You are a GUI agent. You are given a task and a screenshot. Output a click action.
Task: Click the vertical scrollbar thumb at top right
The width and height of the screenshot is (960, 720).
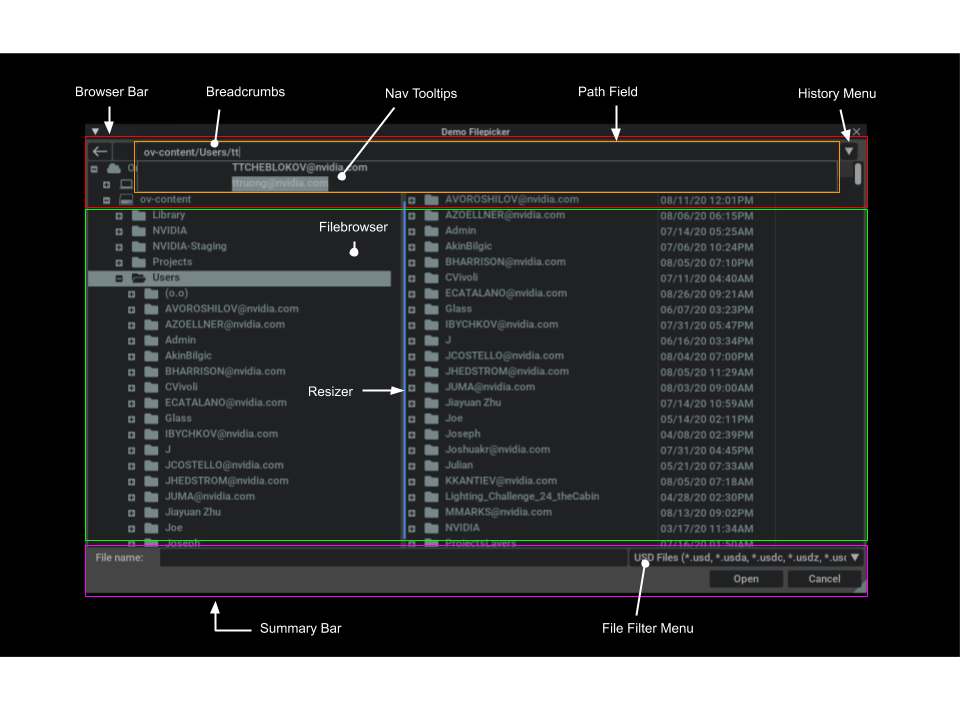[858, 172]
